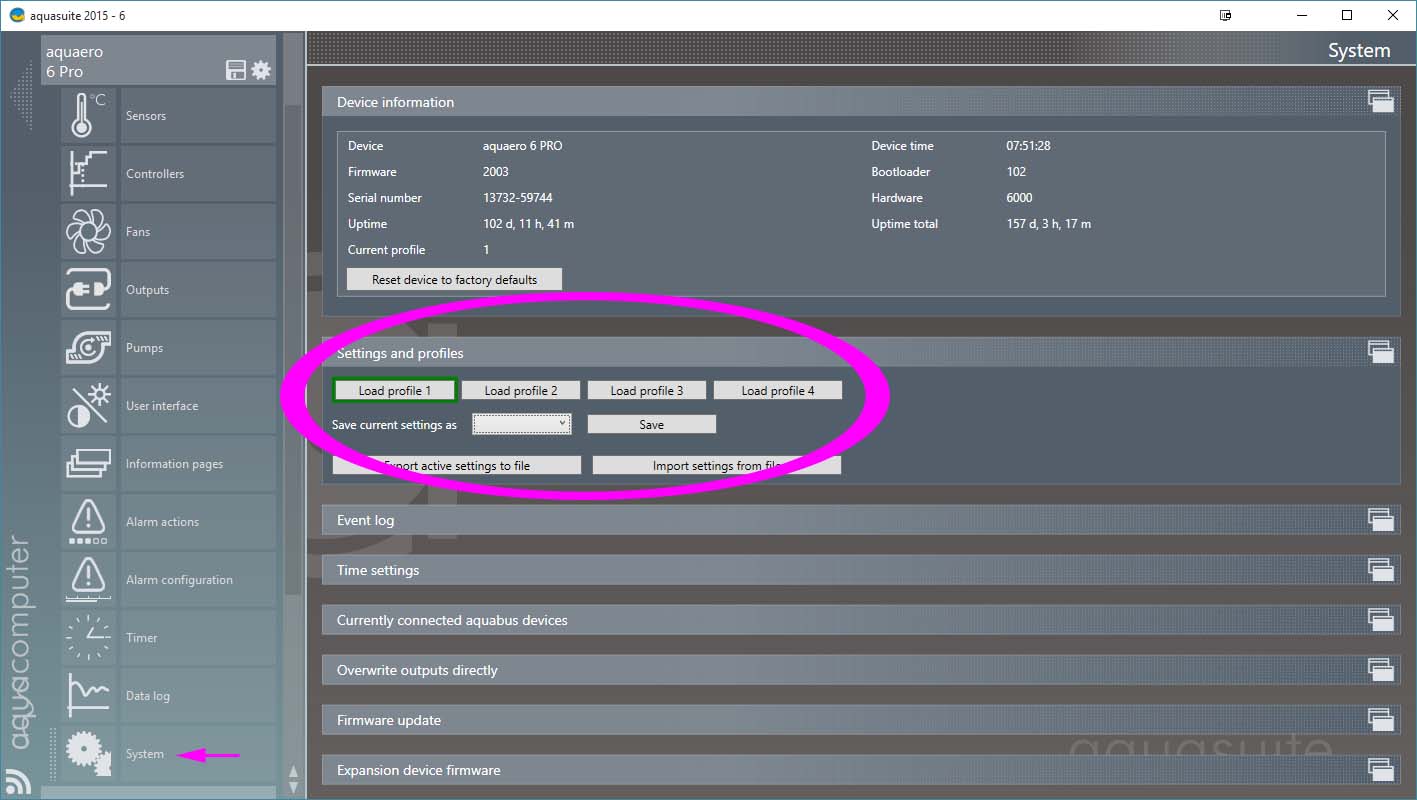Click the gear icon beside aquaero 6 Pro
Viewport: 1417px width, 800px height.
[x=261, y=70]
